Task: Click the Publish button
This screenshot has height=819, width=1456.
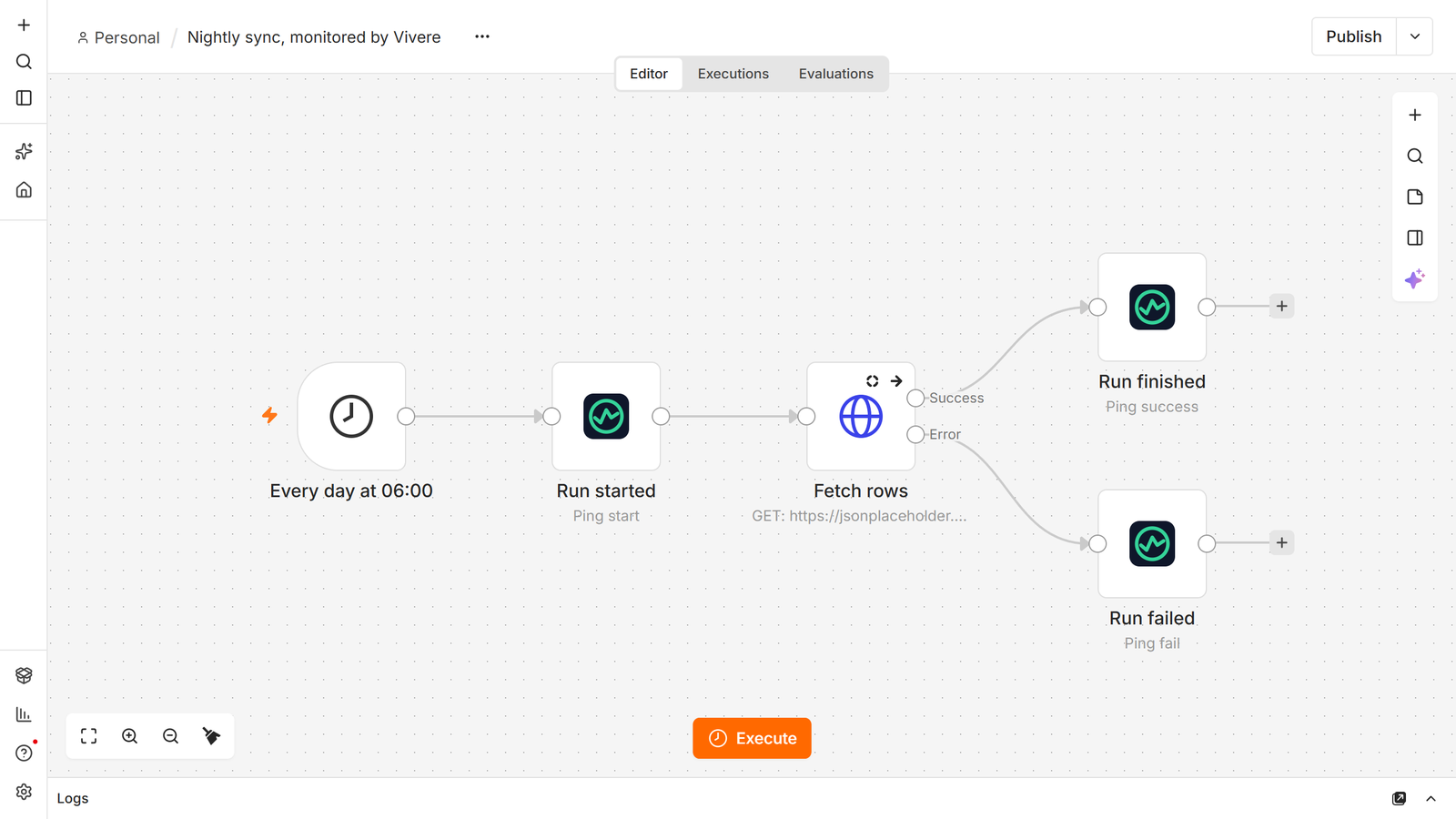Action: (x=1353, y=36)
